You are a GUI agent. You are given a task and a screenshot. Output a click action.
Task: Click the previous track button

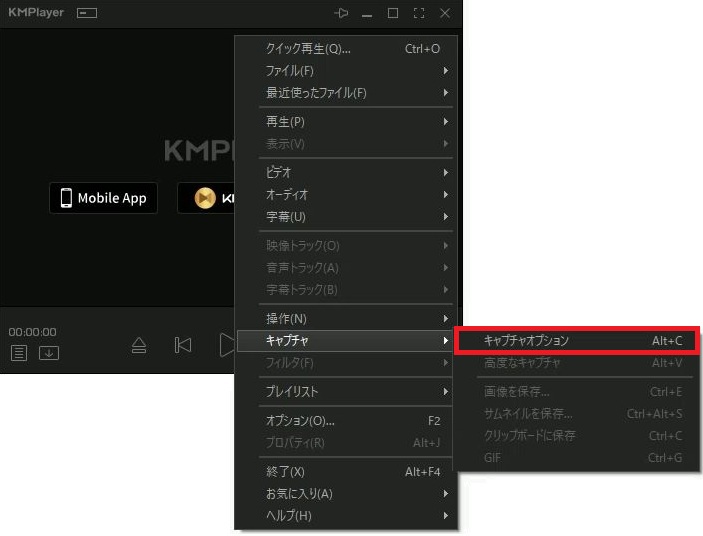183,345
